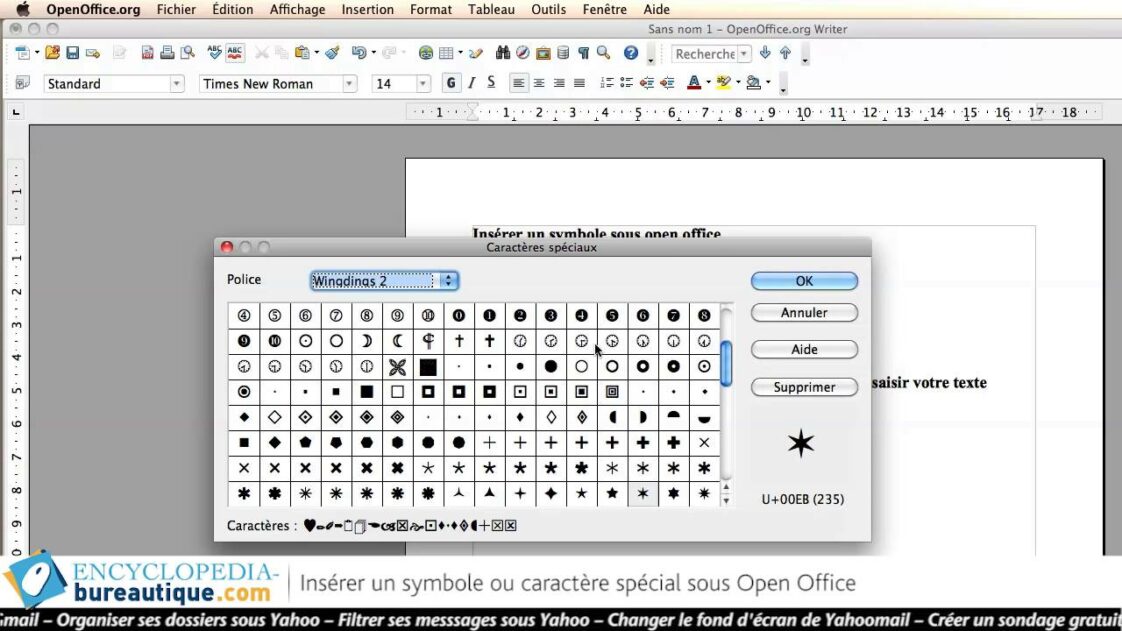Open the Tableau menu in the menu bar
This screenshot has height=631, width=1122.
pyautogui.click(x=491, y=9)
